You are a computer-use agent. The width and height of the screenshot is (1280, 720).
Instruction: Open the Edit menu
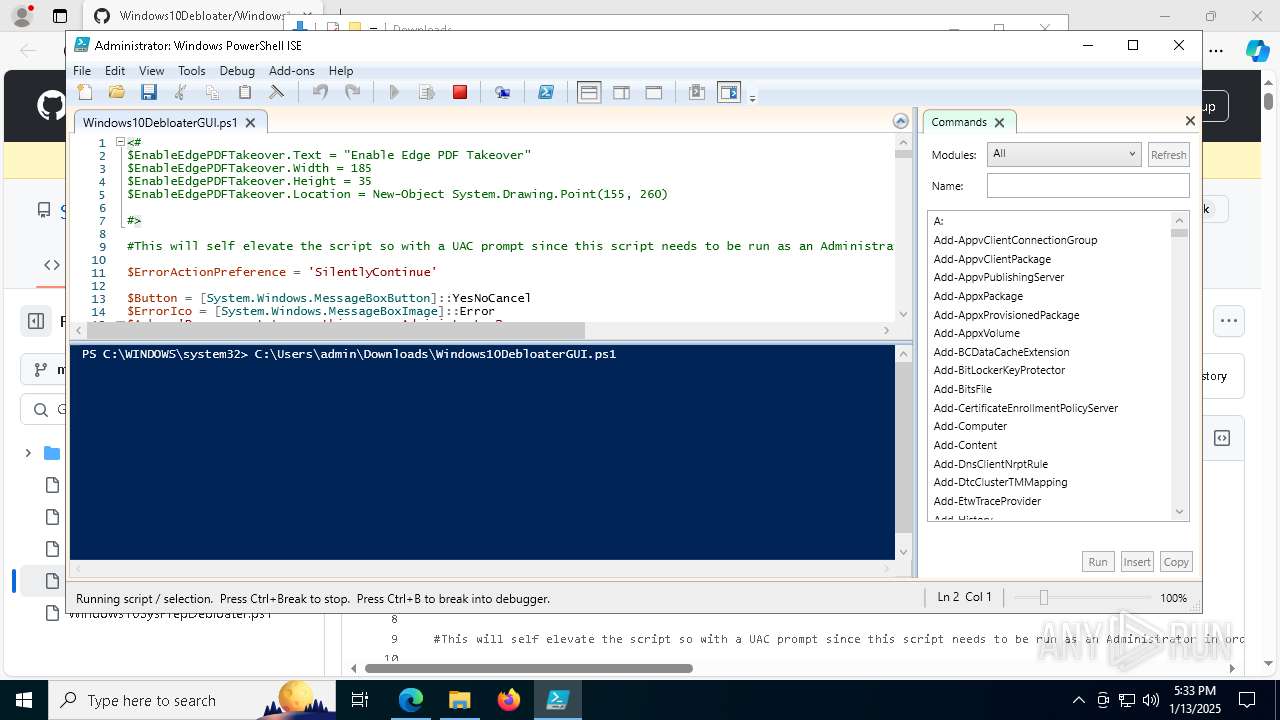(x=115, y=71)
